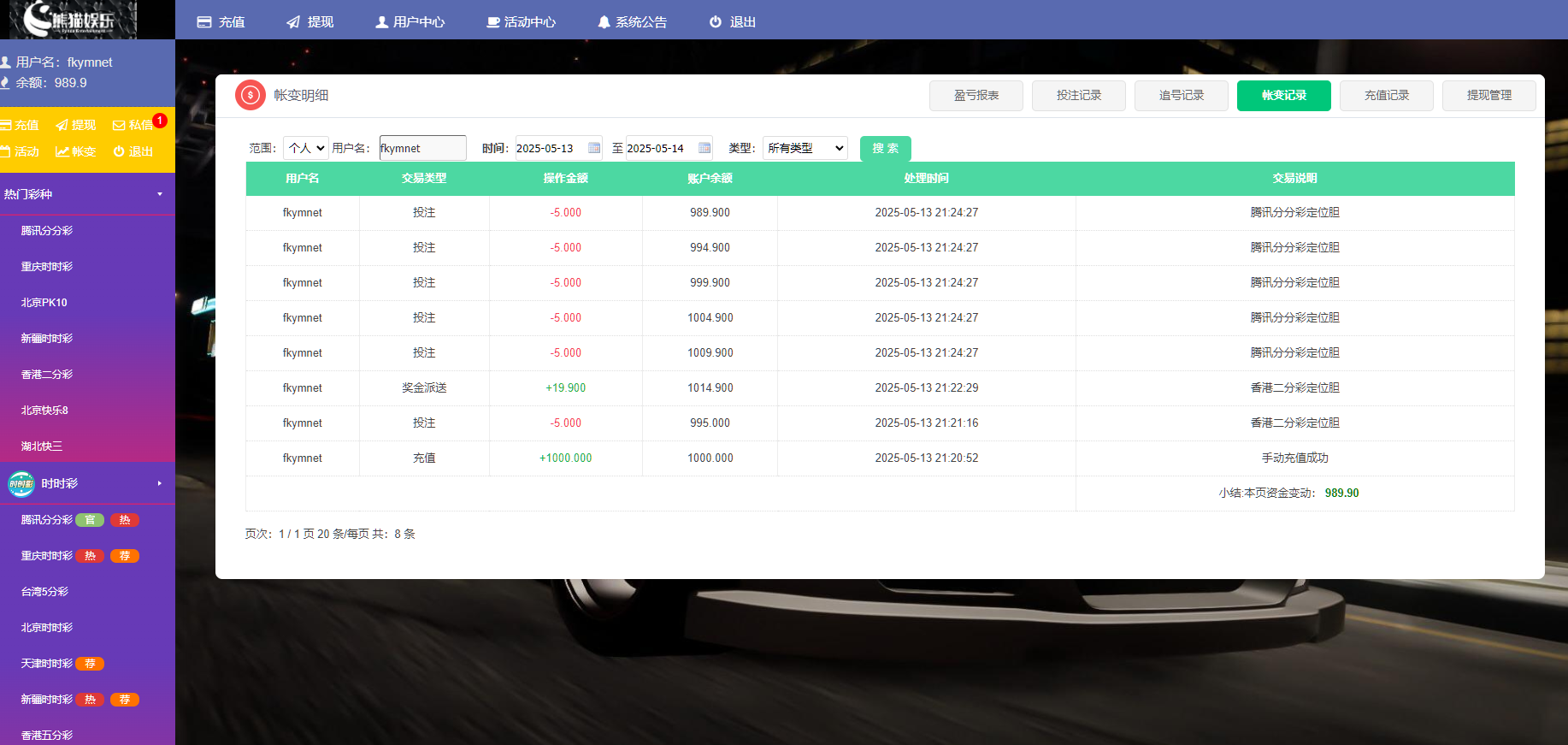Viewport: 1568px width, 745px height.
Task: Open private messages envelope in sidebar
Action: [x=119, y=126]
